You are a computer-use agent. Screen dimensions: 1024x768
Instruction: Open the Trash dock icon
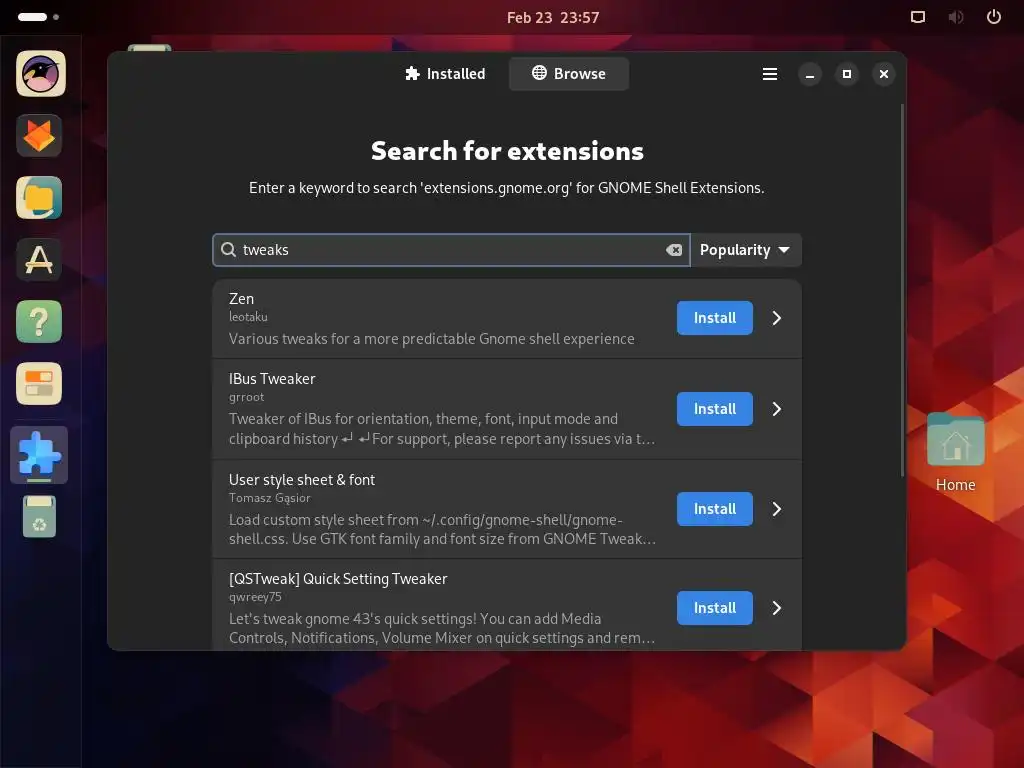click(x=39, y=516)
